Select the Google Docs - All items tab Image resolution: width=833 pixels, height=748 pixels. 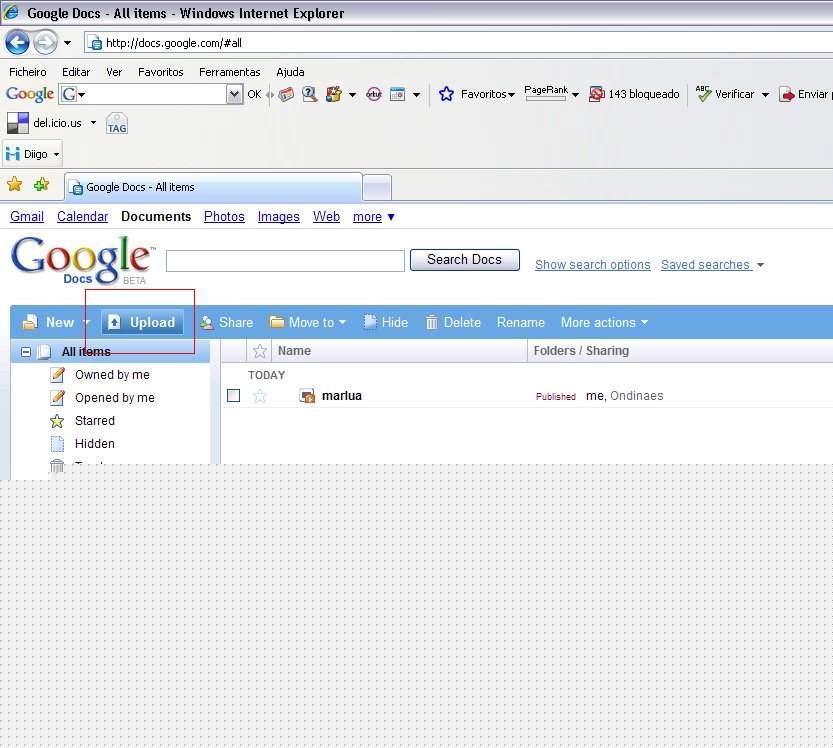213,187
